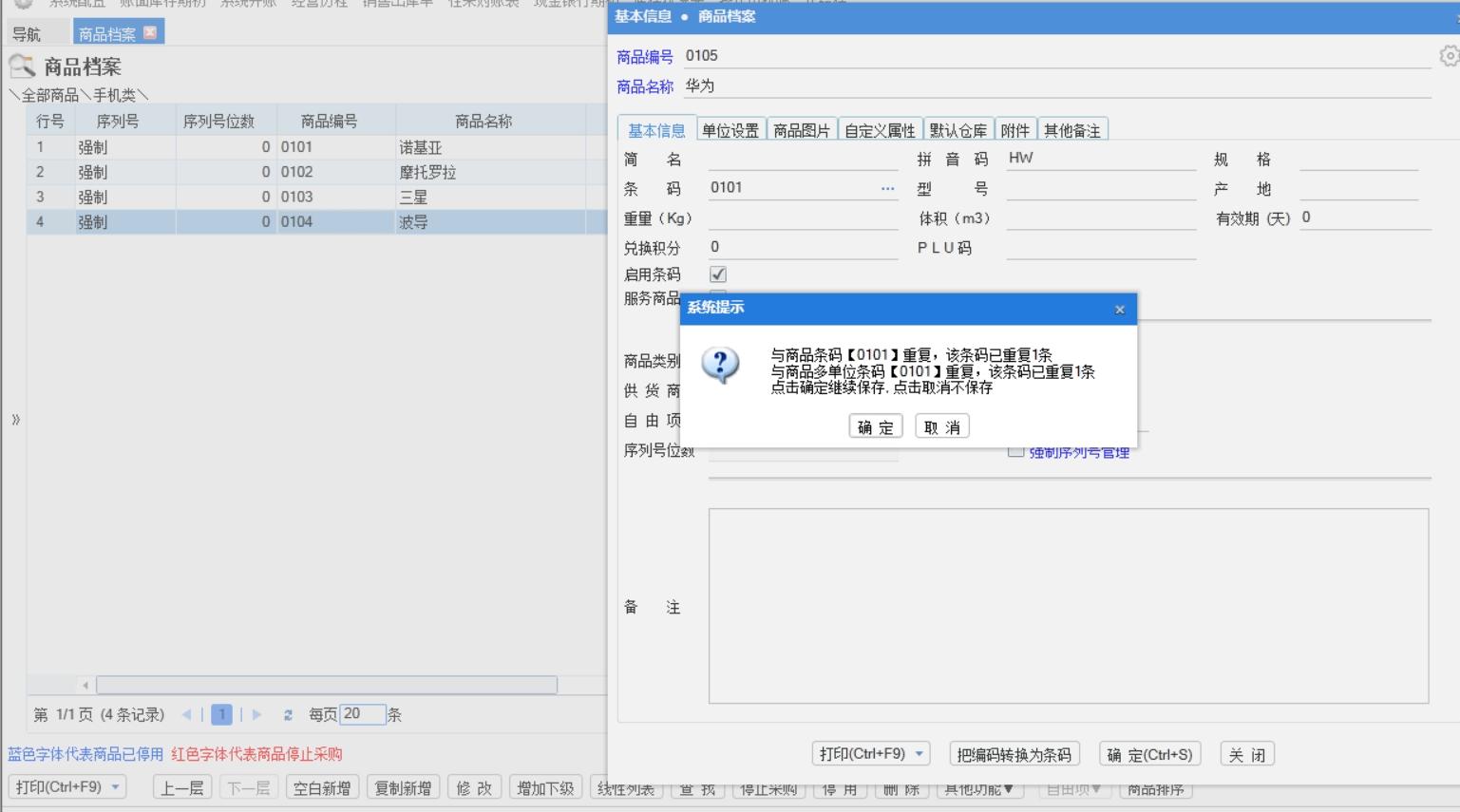Select the row for 诺基亚

(x=316, y=147)
